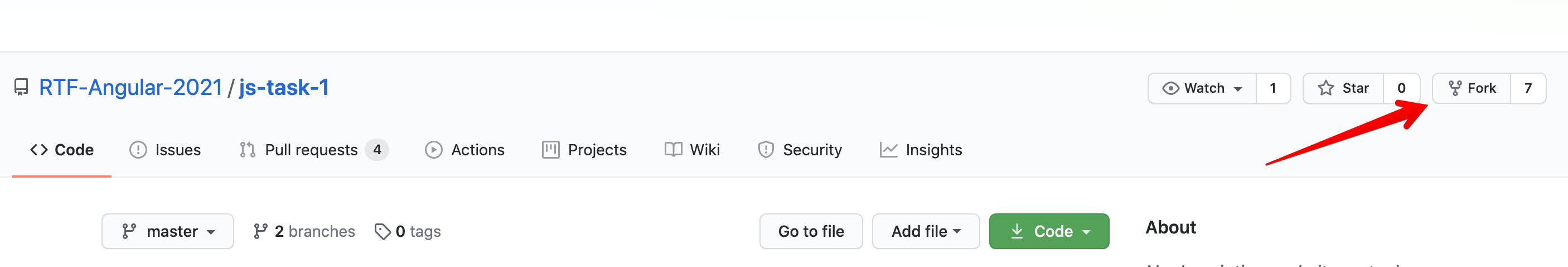Click the Issues circle icon
The width and height of the screenshot is (1568, 267).
pyautogui.click(x=138, y=150)
